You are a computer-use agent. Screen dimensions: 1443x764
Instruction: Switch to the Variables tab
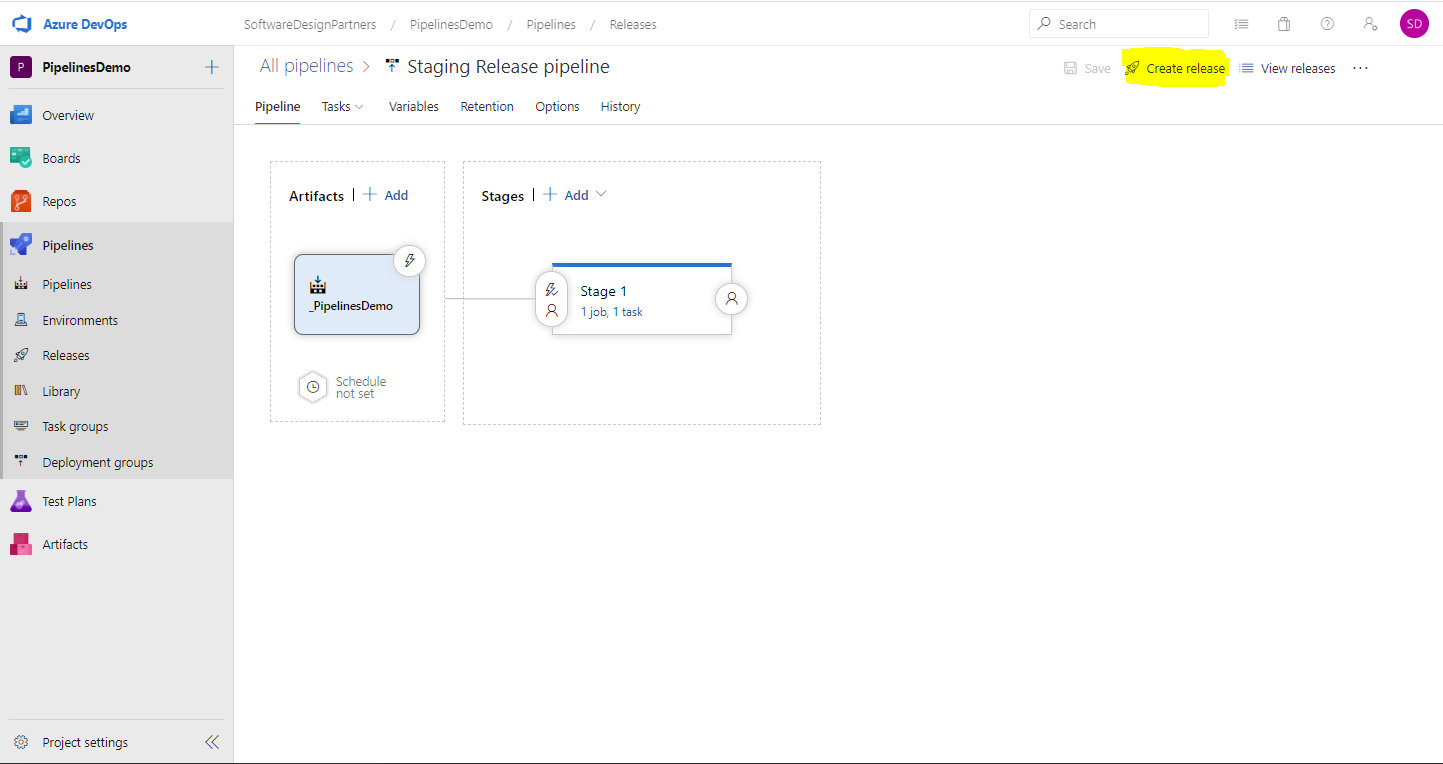tap(413, 106)
